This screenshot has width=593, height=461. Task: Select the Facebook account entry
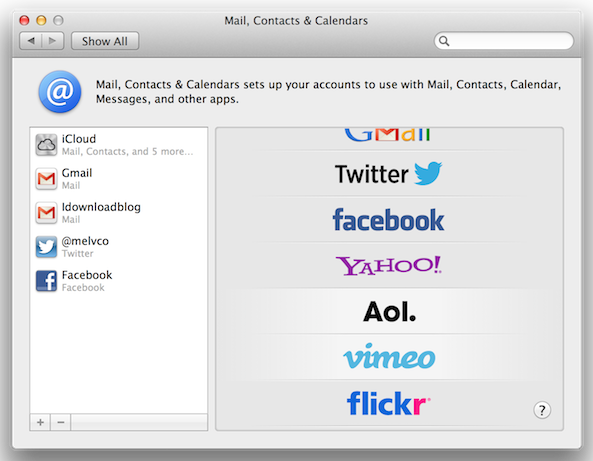coord(119,281)
